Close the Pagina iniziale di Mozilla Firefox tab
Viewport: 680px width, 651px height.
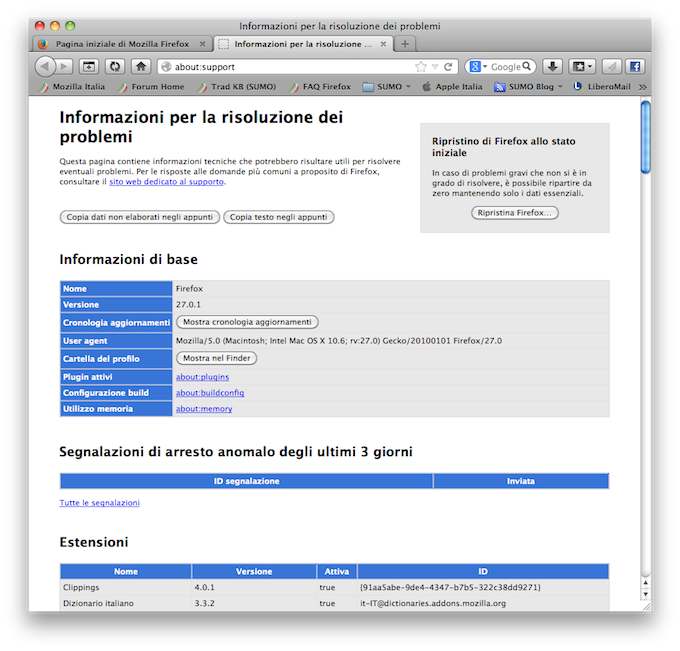(x=202, y=44)
